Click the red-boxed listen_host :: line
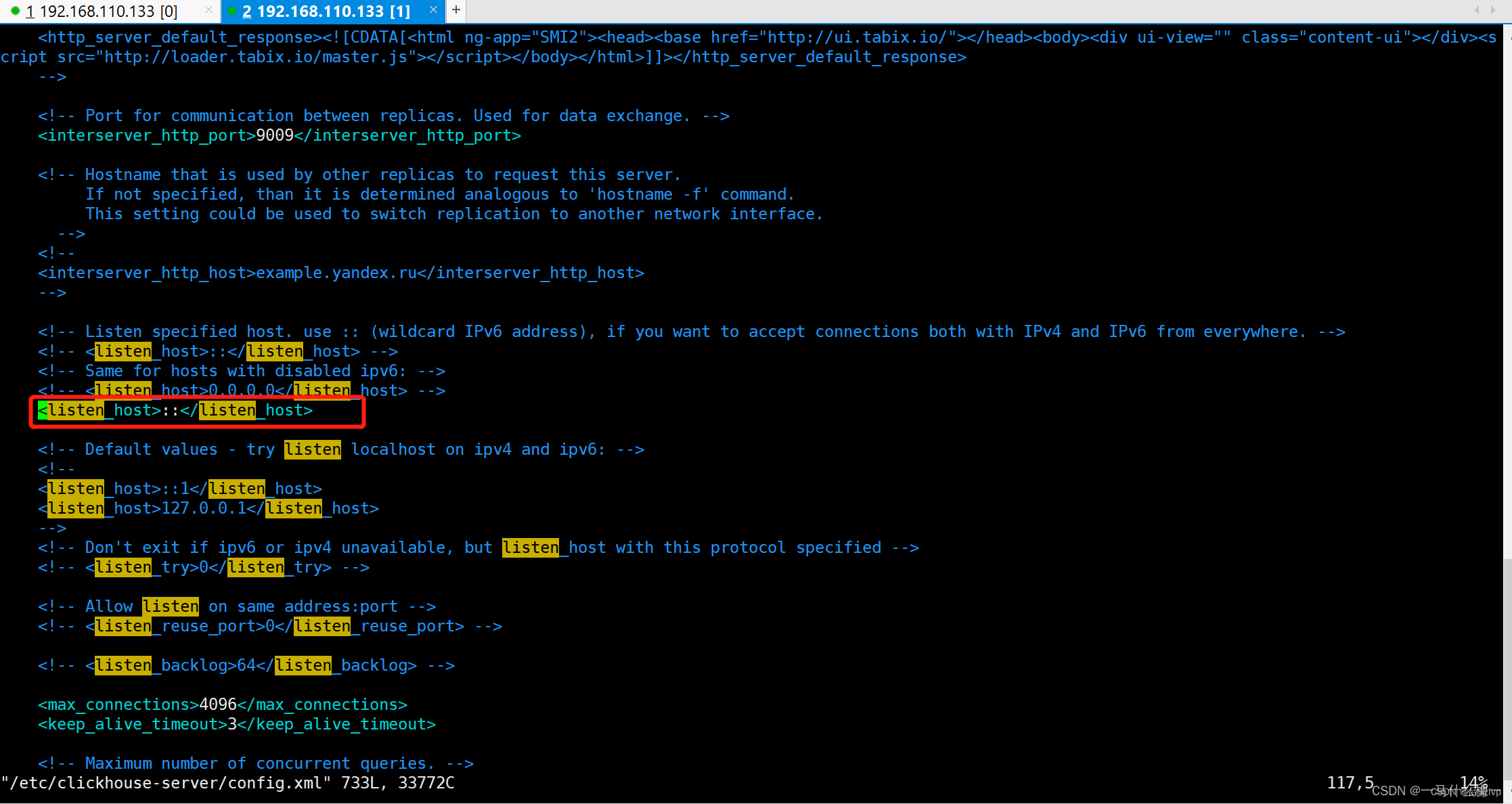1512x804 pixels. (176, 411)
